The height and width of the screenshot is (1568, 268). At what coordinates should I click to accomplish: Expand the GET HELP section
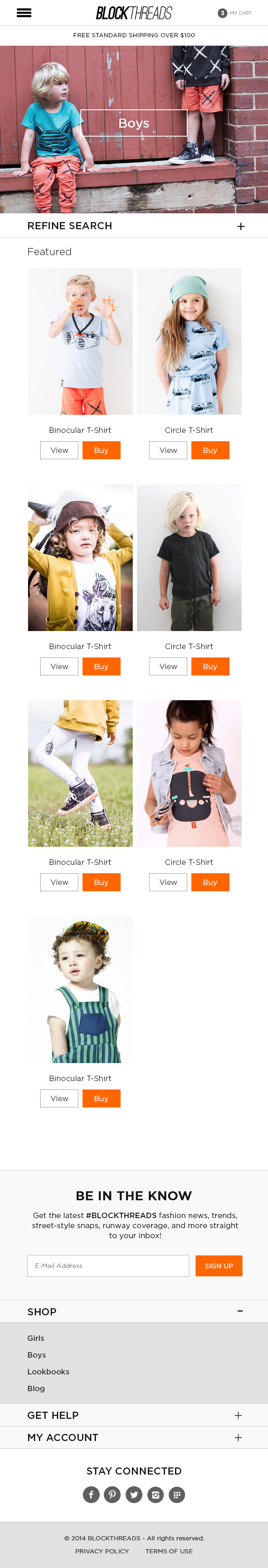[134, 1415]
